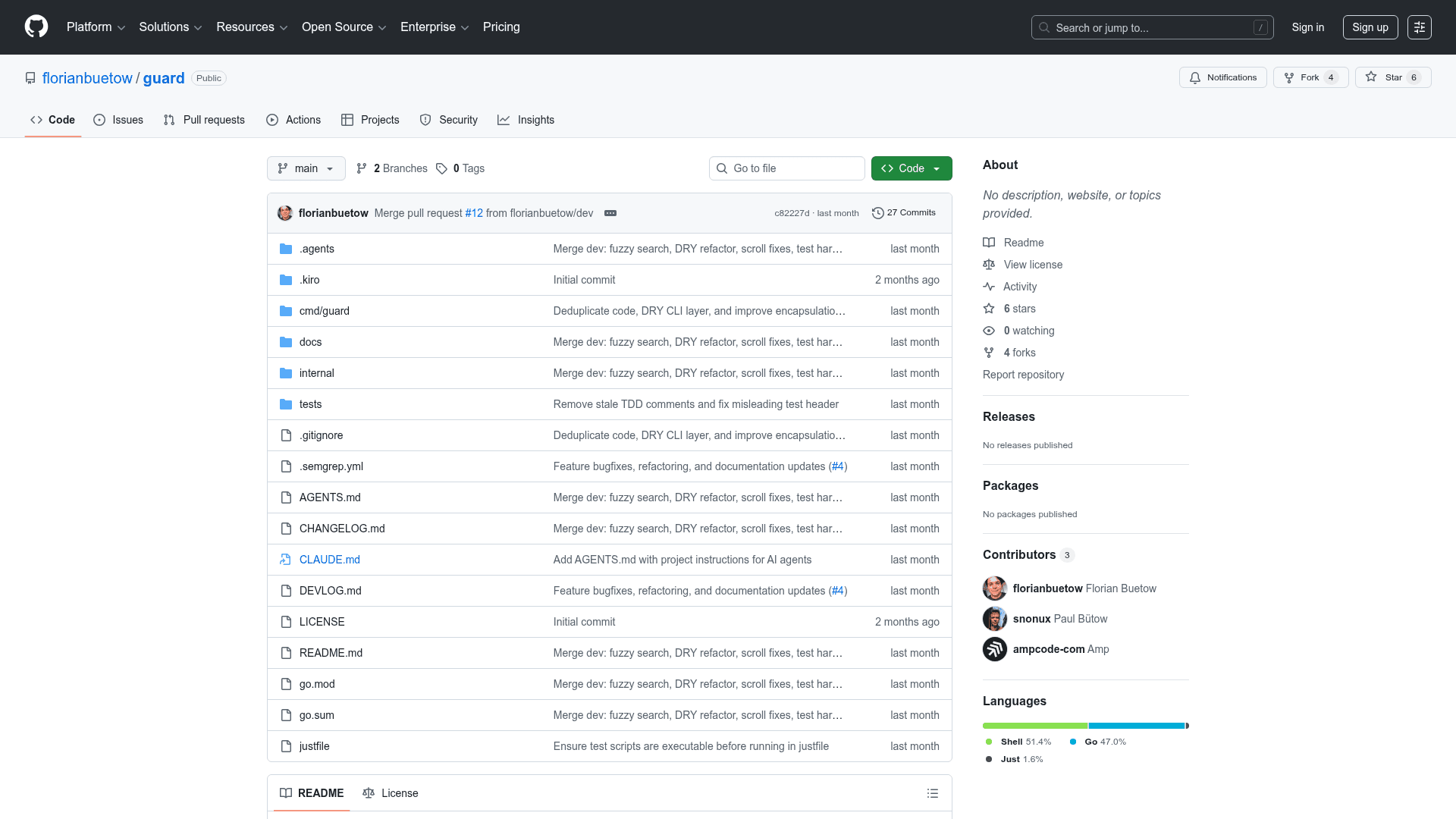This screenshot has height=819, width=1456.
Task: Expand commit message ellipsis button
Action: pos(610,213)
